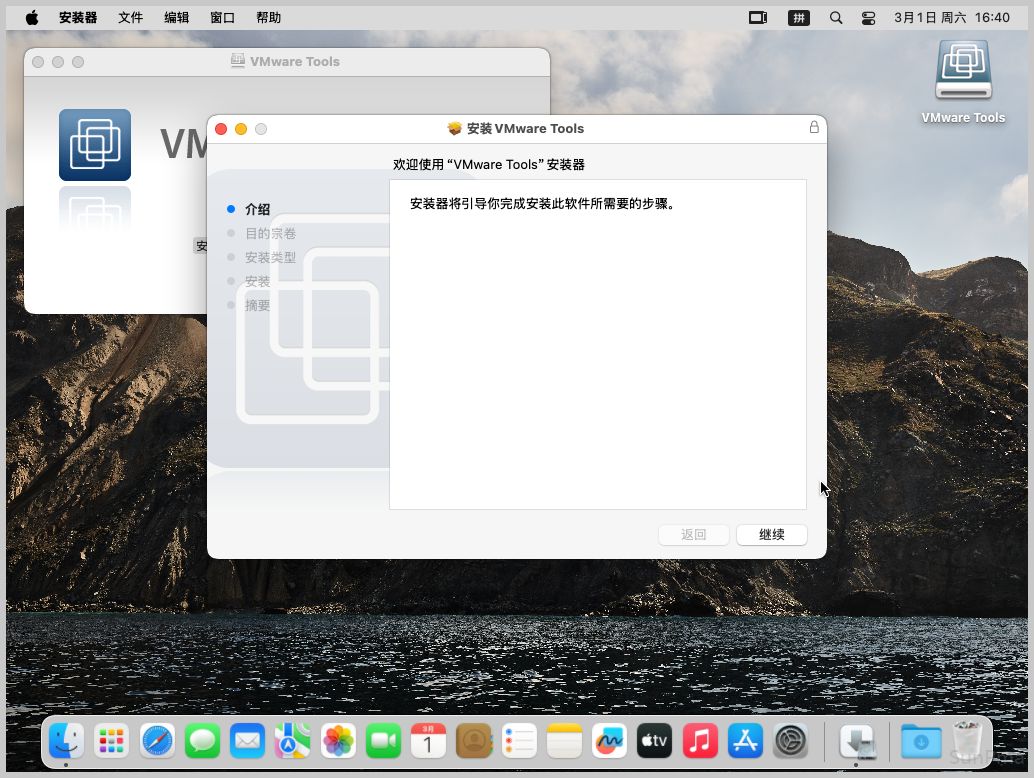Launch Safari from the Dock
1034x778 pixels.
tap(158, 741)
